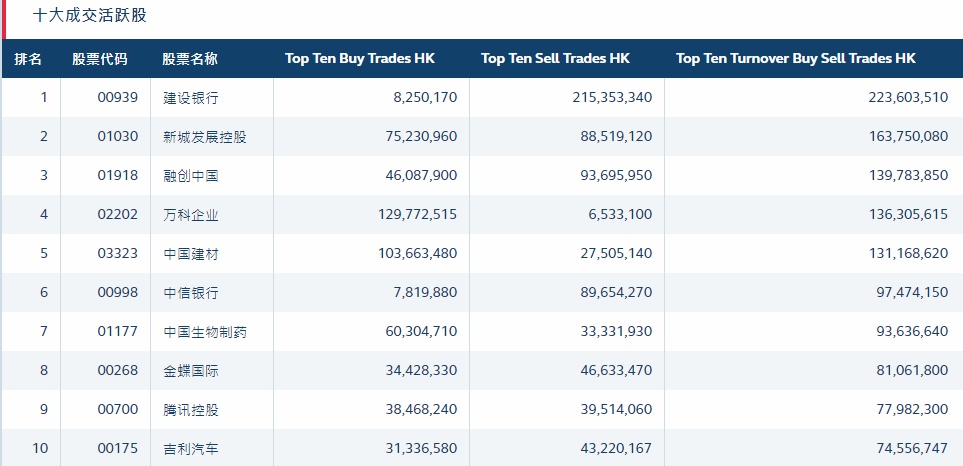Open stock 新城发展控股

point(204,137)
